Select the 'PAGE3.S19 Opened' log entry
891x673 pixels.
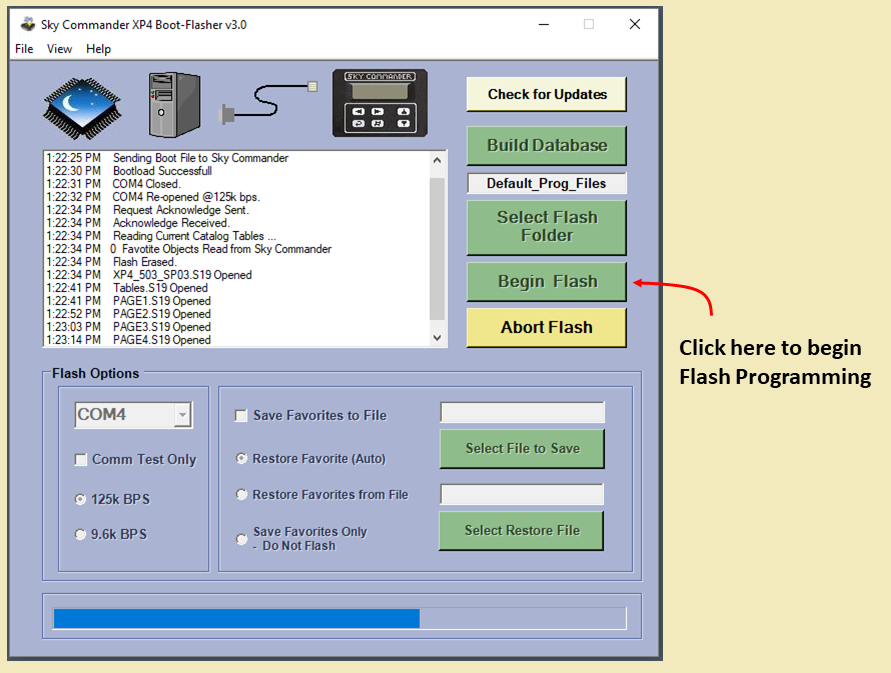[x=162, y=327]
